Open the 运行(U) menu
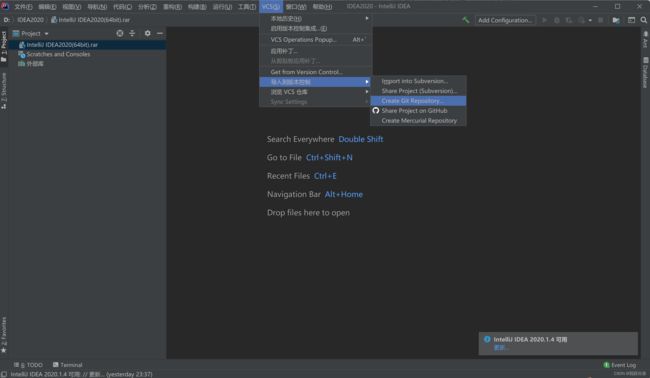This screenshot has width=650, height=378. pyautogui.click(x=222, y=7)
